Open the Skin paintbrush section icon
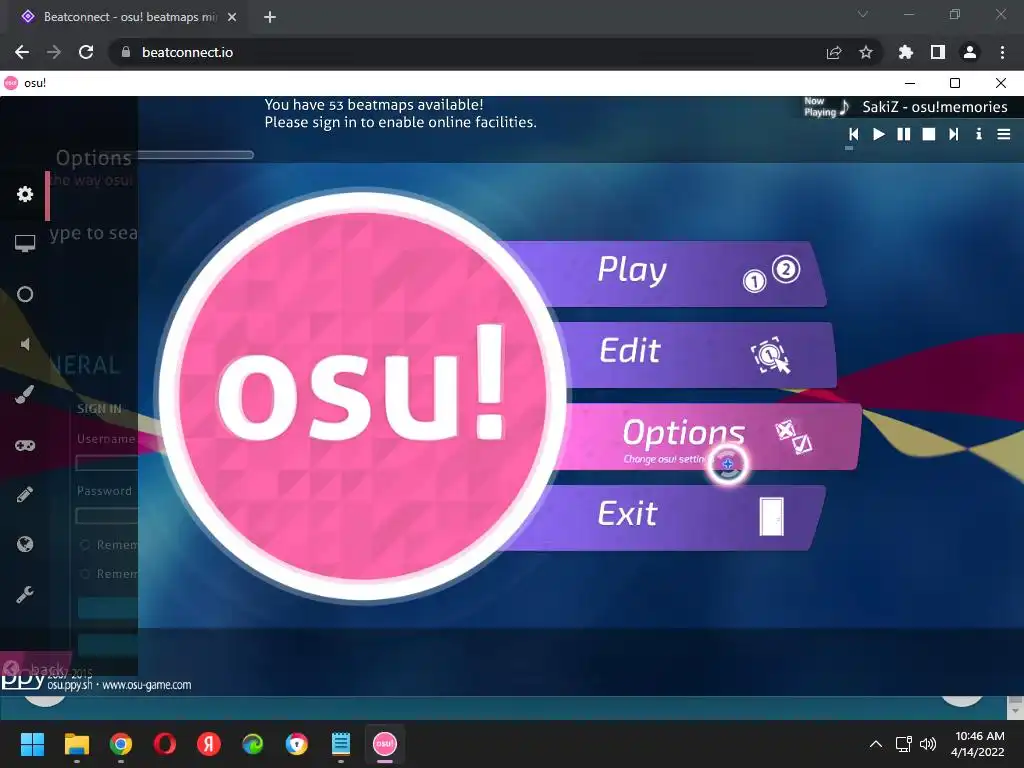The image size is (1024, 768). tap(25, 394)
